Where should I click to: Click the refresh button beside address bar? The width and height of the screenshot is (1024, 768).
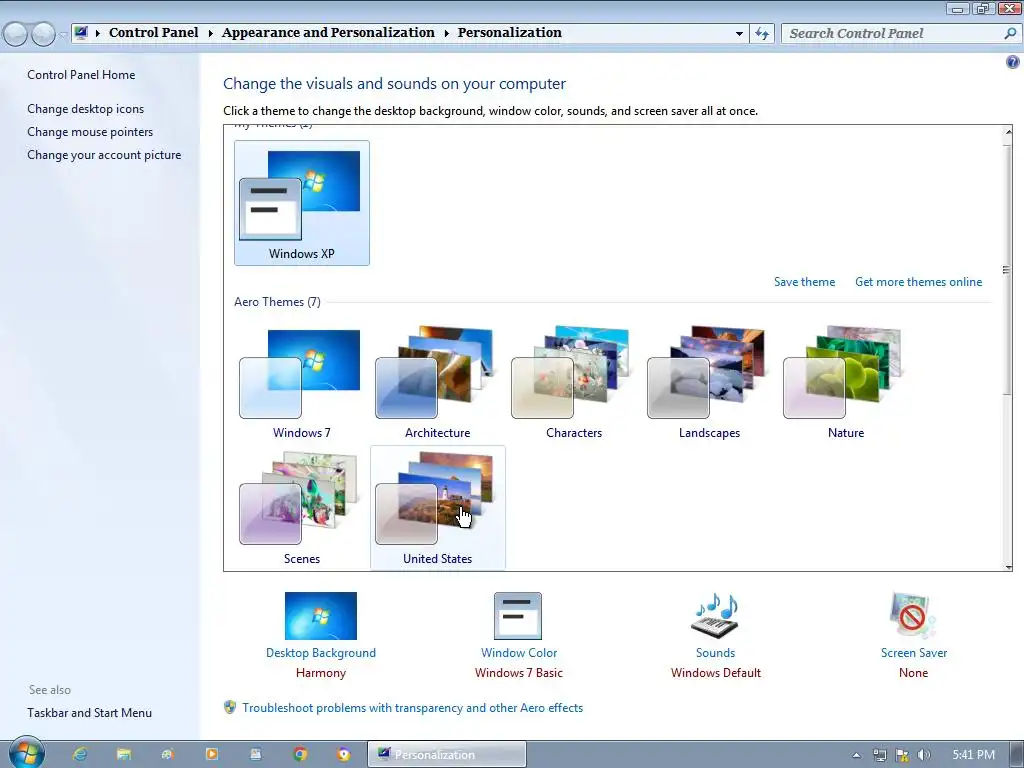(762, 33)
